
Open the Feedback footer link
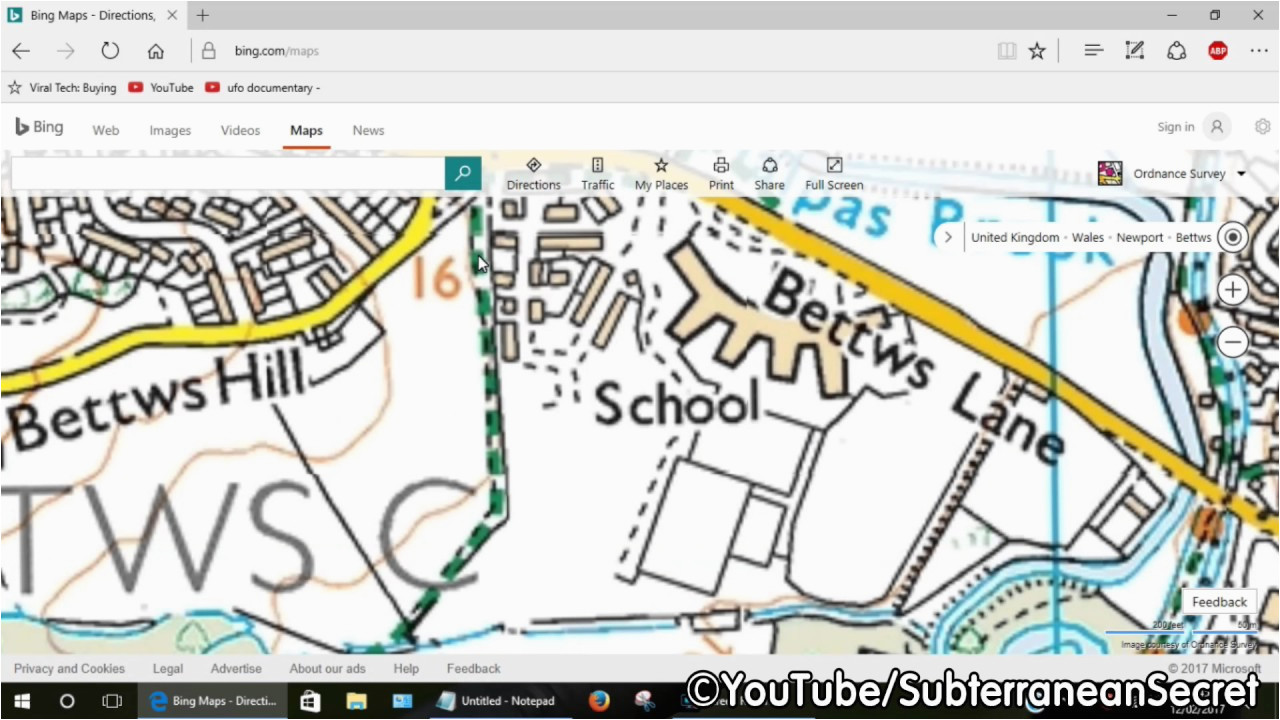[x=474, y=669]
